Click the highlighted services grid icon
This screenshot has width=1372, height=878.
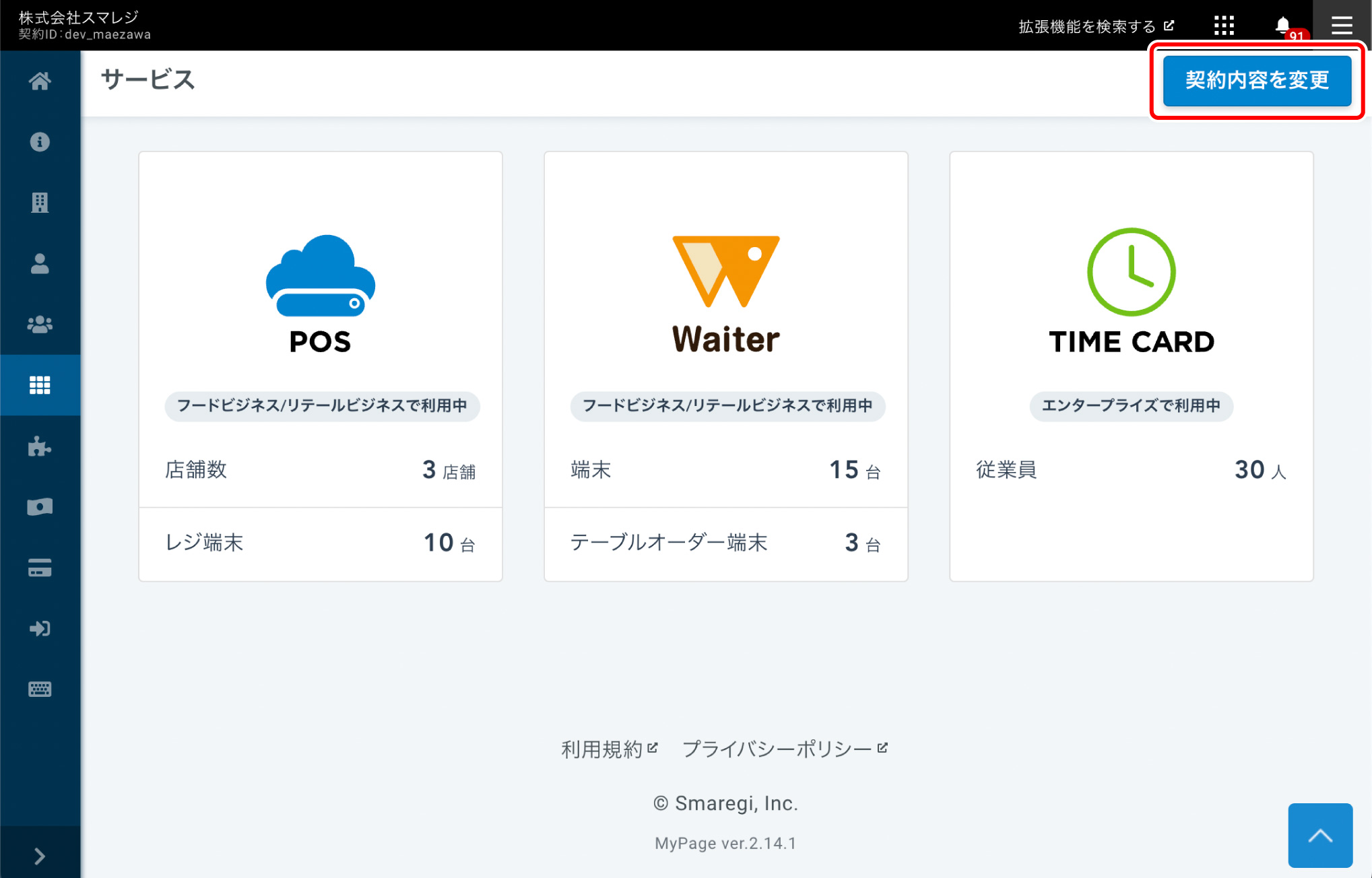[40, 384]
